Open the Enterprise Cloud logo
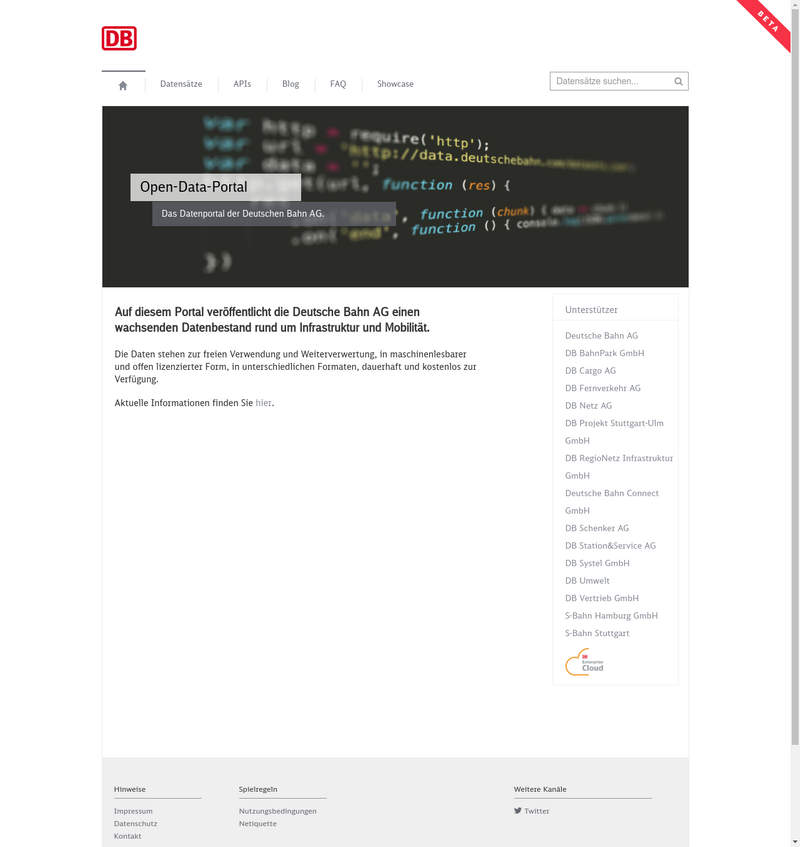The width and height of the screenshot is (800, 847). pyautogui.click(x=584, y=662)
